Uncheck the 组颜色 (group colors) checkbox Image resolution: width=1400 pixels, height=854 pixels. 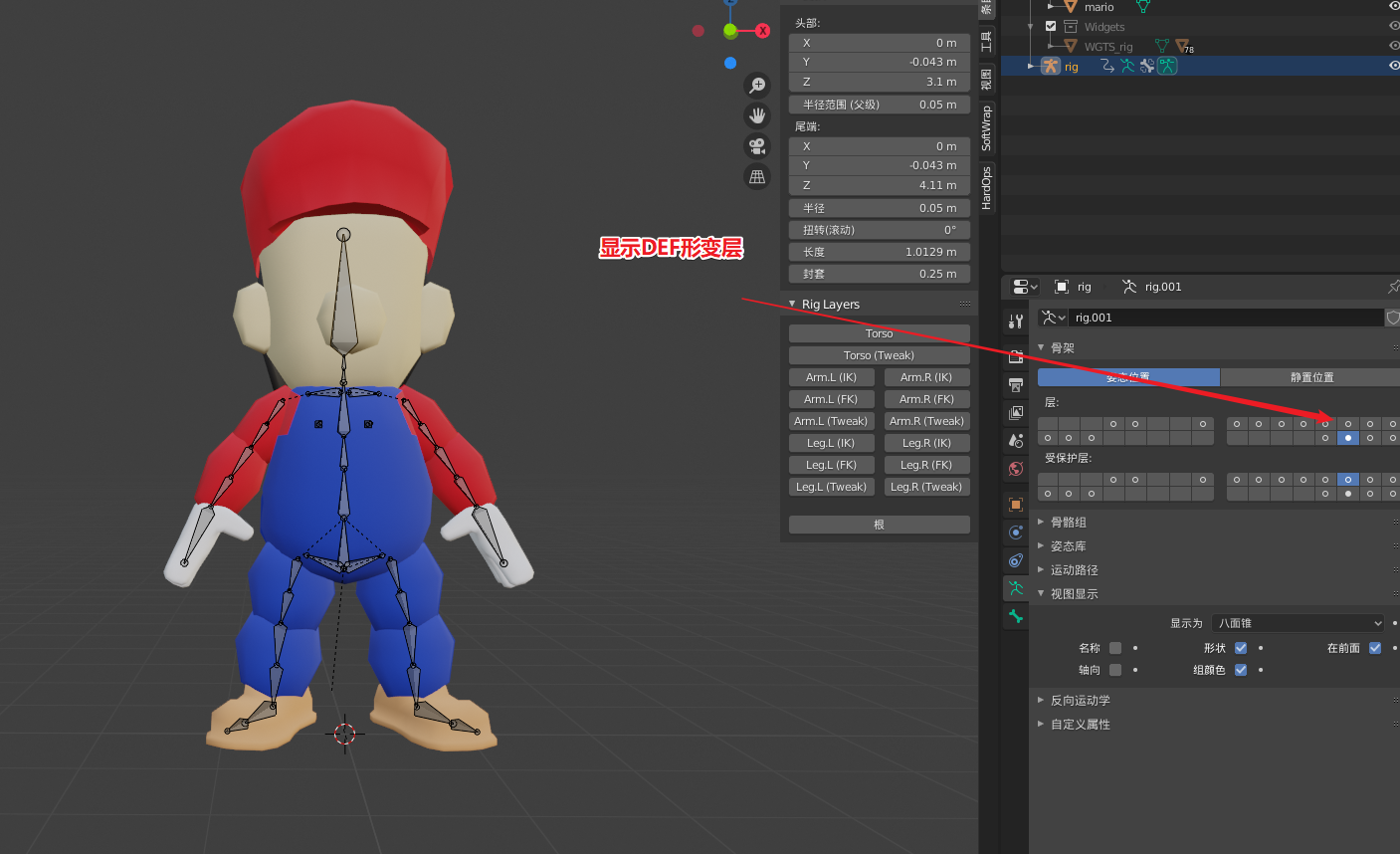[x=1241, y=670]
